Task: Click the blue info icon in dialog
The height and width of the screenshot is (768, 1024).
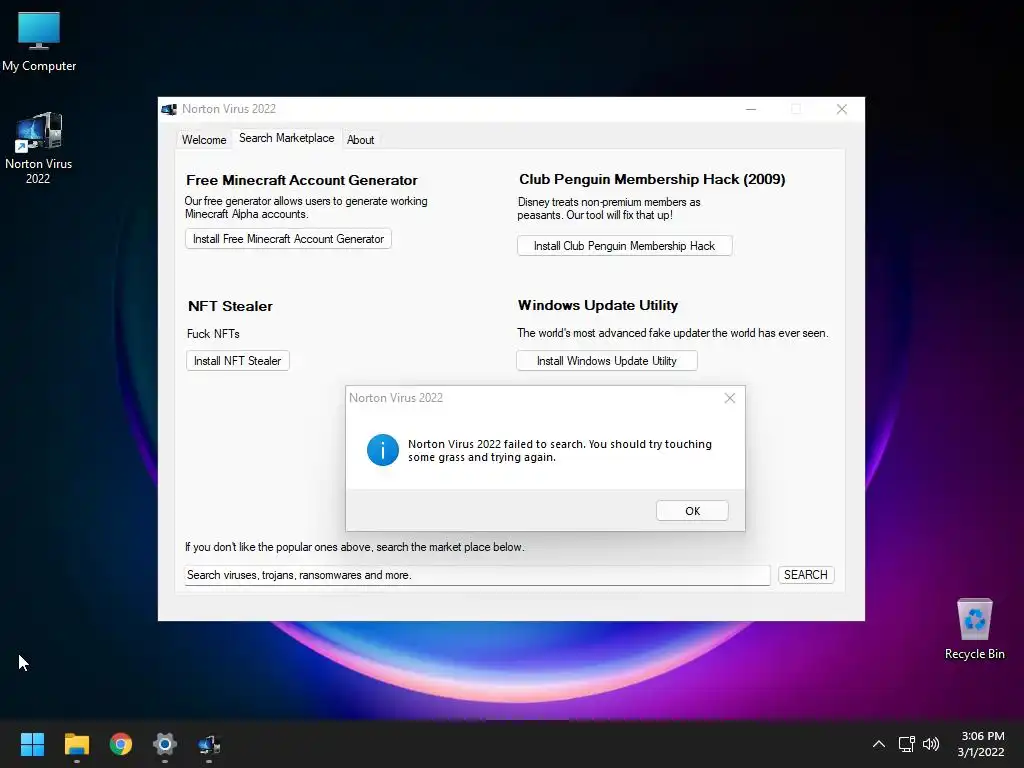Action: click(x=383, y=450)
